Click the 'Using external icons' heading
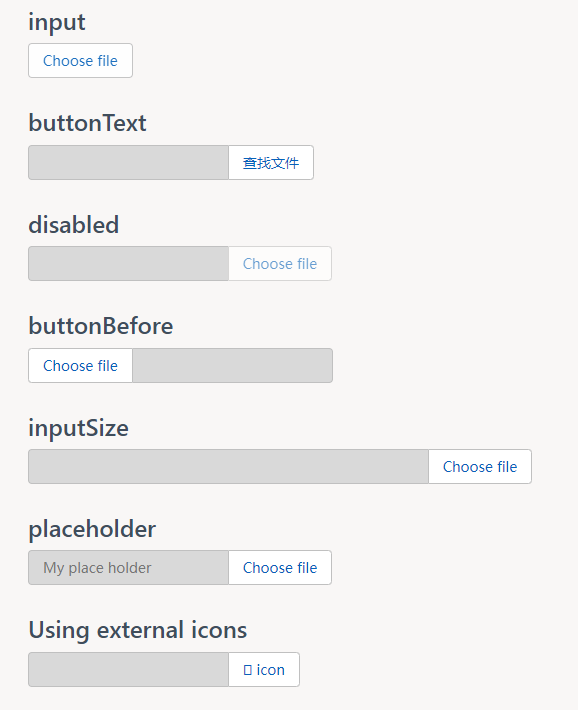This screenshot has height=710, width=578. (x=138, y=630)
